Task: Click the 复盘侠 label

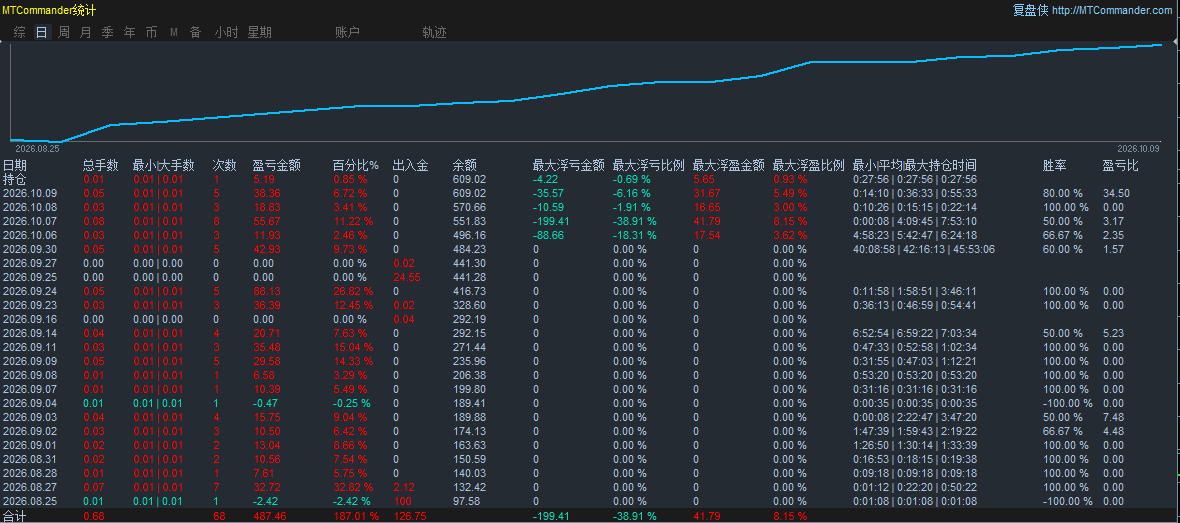Action: coord(1030,11)
